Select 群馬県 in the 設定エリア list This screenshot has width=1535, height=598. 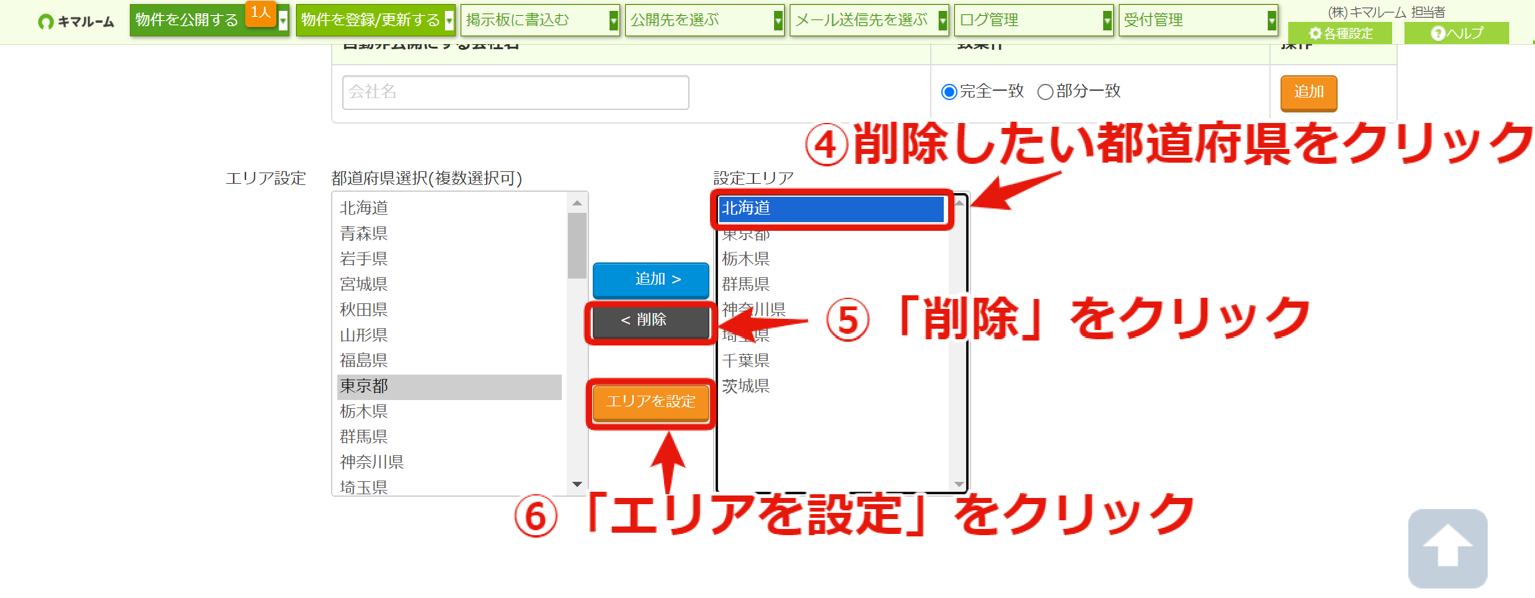[x=832, y=284]
